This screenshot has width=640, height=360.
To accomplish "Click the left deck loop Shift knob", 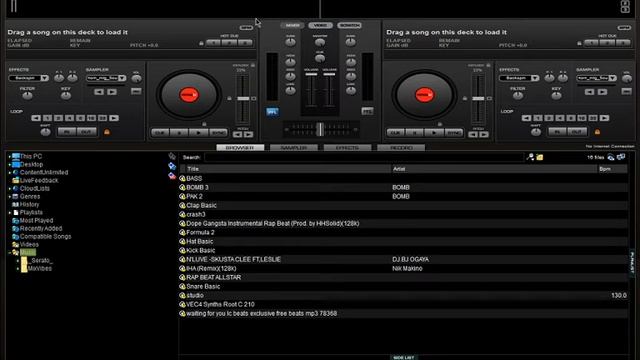I will point(45,132).
